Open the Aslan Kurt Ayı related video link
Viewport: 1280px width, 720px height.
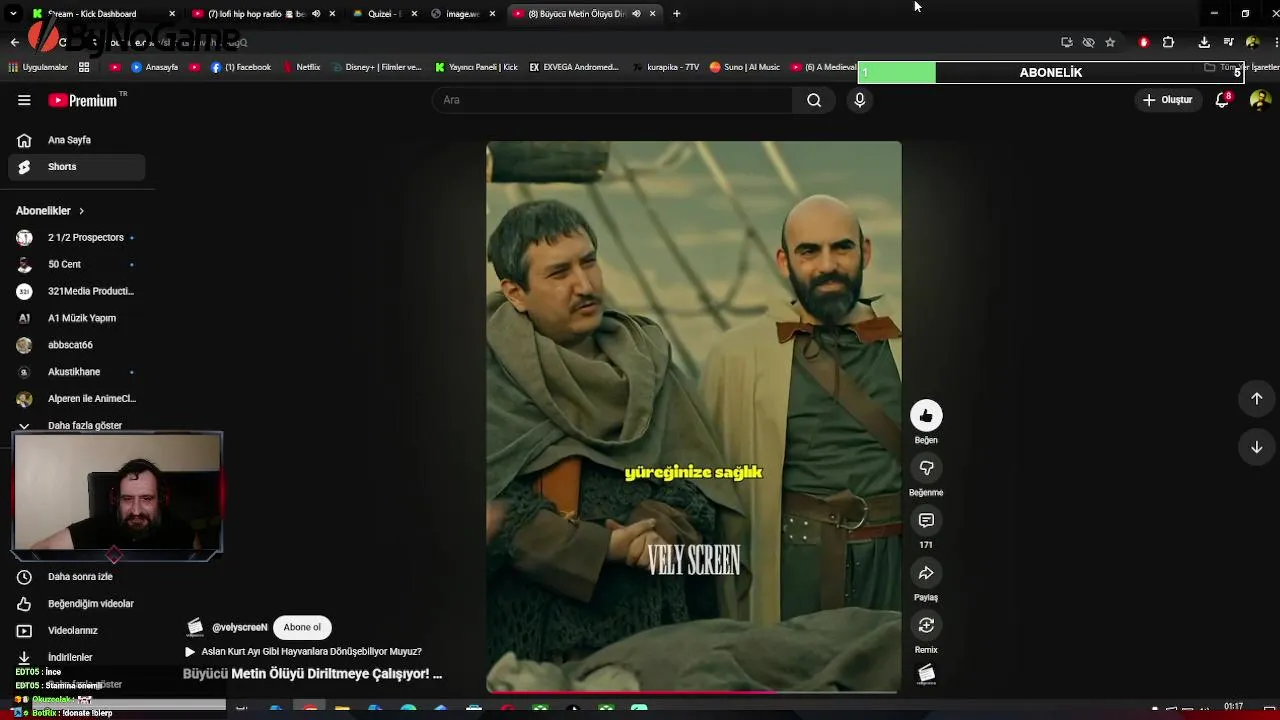click(x=304, y=652)
